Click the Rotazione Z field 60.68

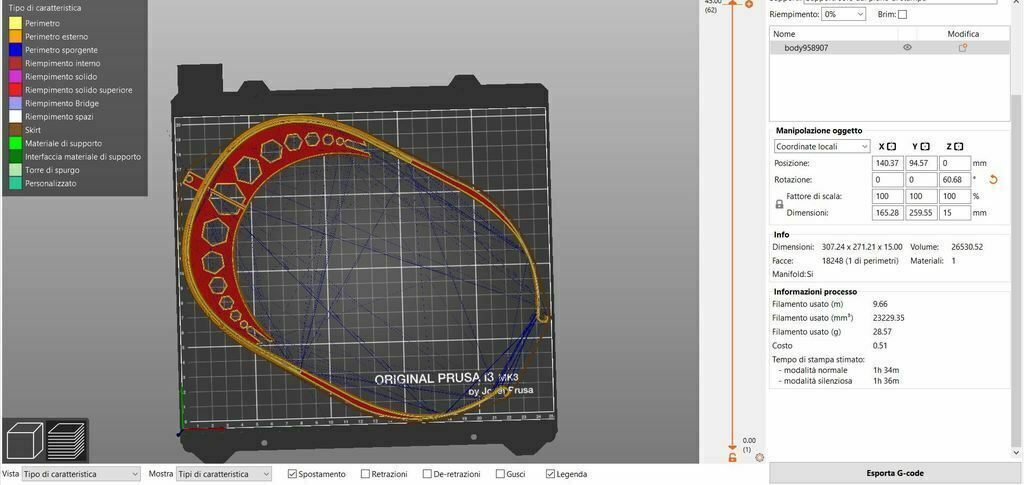(955, 180)
